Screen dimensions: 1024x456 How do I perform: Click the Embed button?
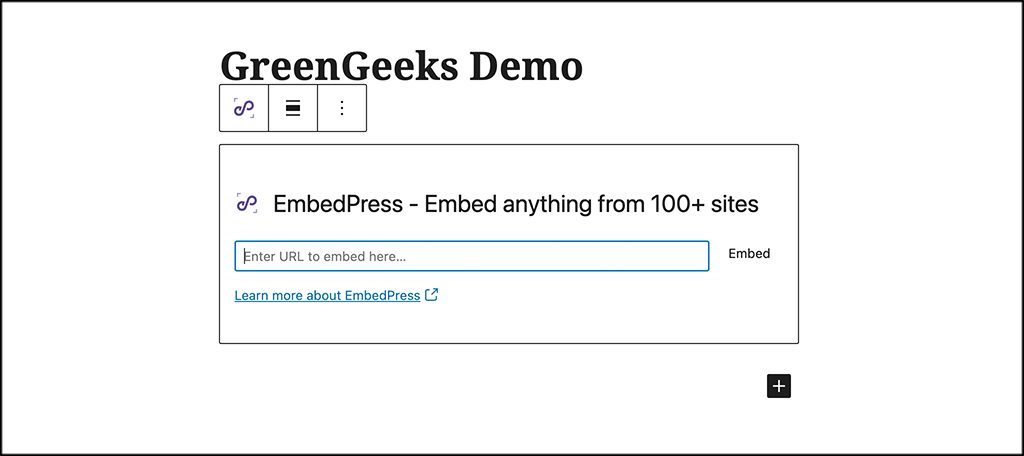749,253
